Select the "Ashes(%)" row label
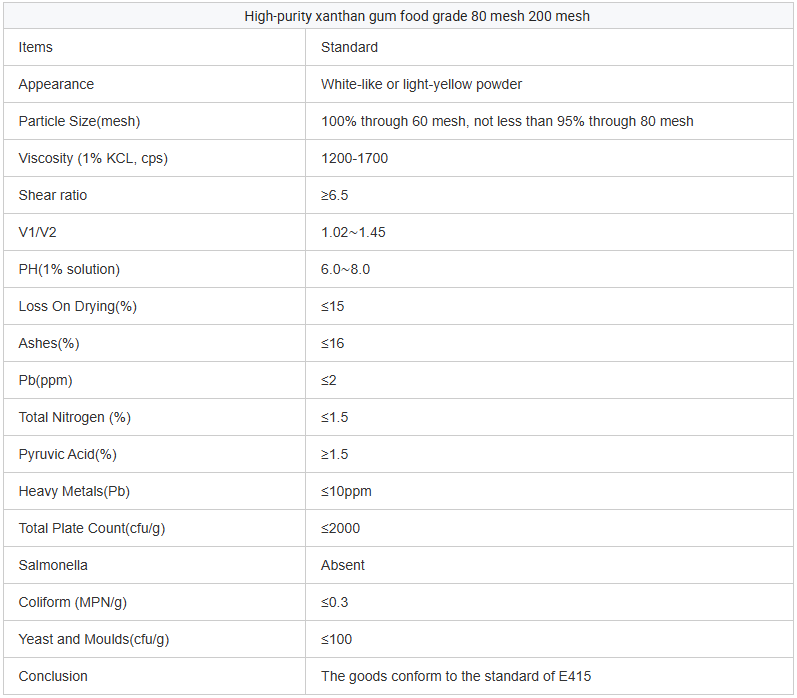The height and width of the screenshot is (698, 797). point(49,343)
